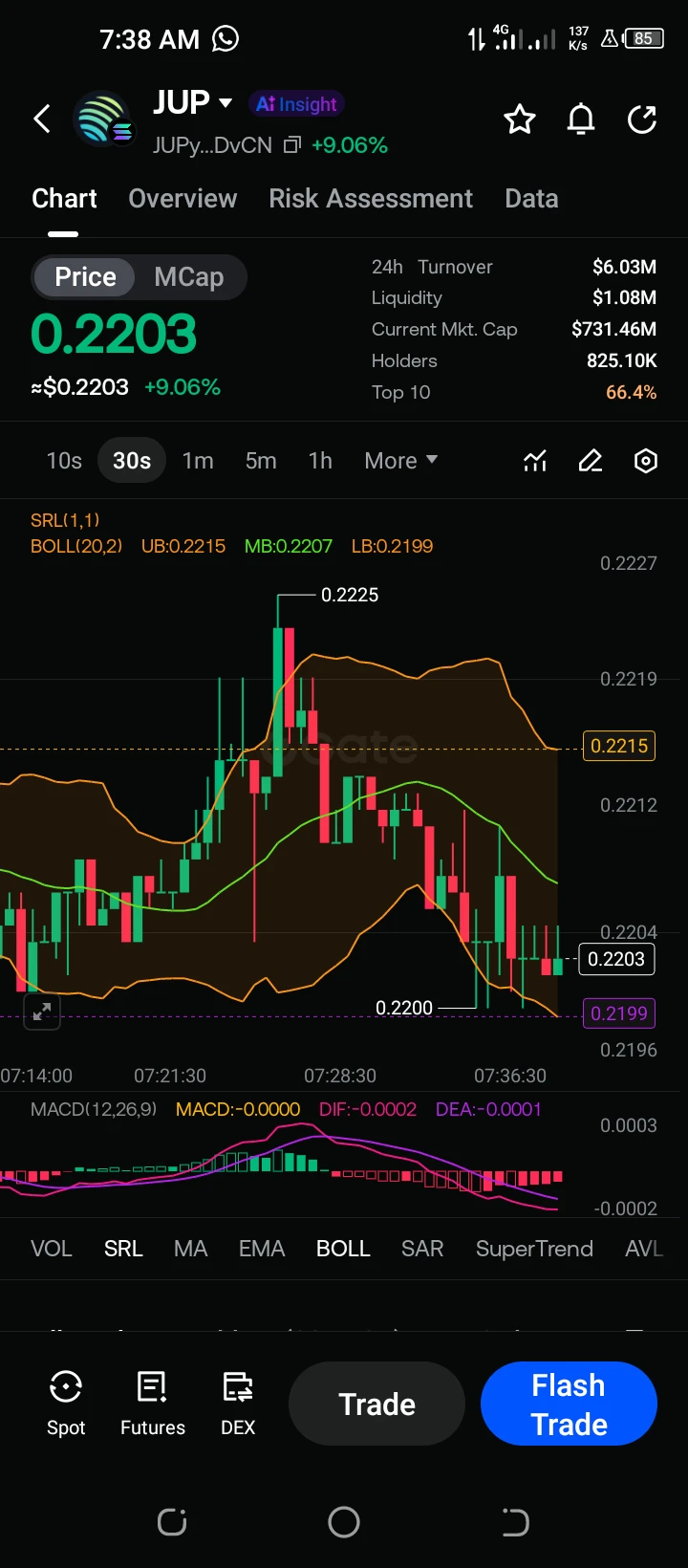The height and width of the screenshot is (1568, 688).
Task: Tap the Top 10 value 66.4%
Action: [x=631, y=392]
